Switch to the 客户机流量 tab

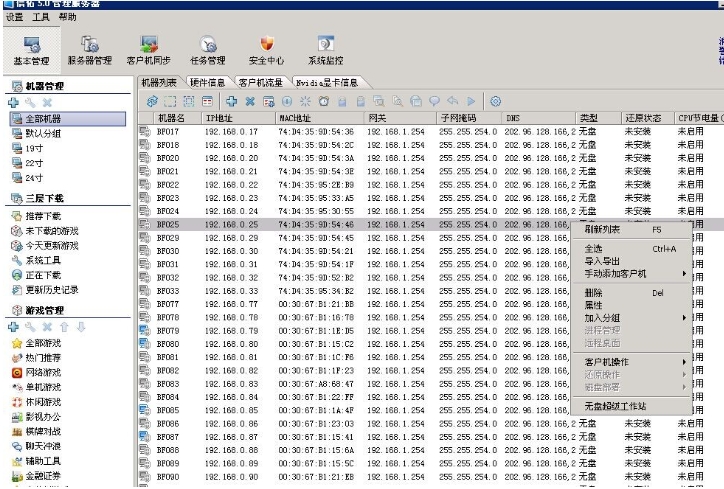pyautogui.click(x=261, y=83)
